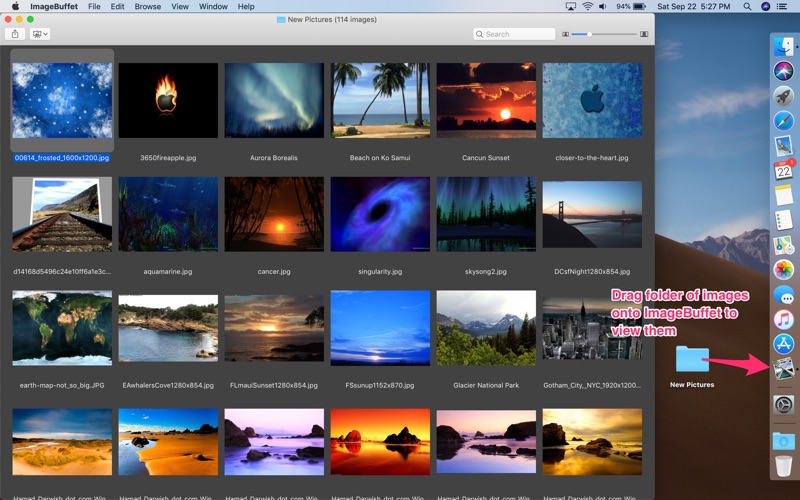Select the 3650fireapple.jpg flaming apple thumbnail
This screenshot has height=500, width=800.
coord(168,100)
